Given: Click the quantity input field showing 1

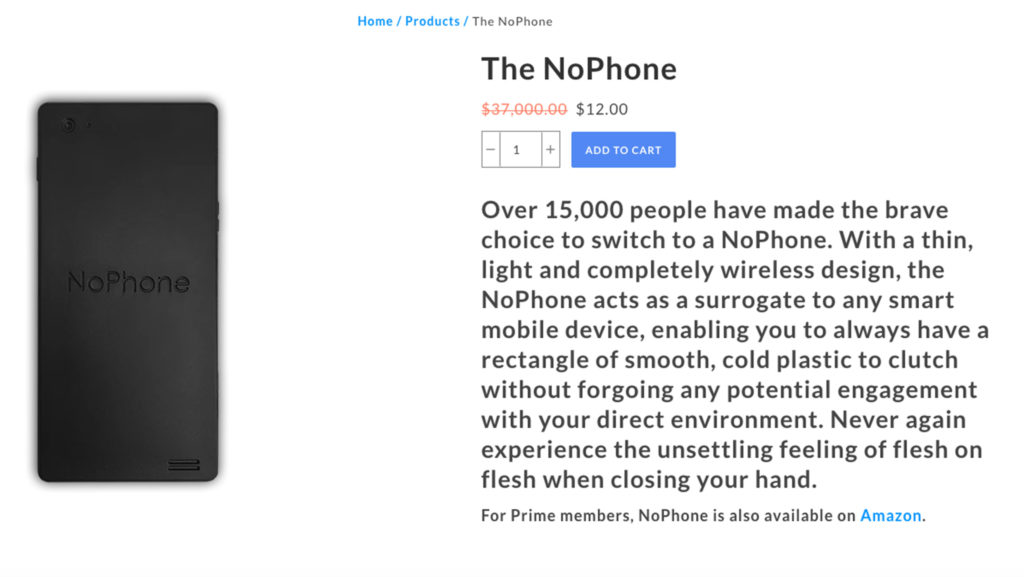Looking at the screenshot, I should click(520, 149).
